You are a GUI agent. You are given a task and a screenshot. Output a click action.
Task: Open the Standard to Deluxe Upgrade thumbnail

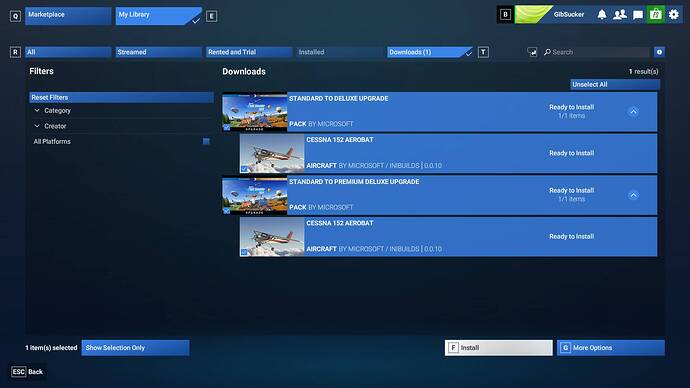coord(255,112)
